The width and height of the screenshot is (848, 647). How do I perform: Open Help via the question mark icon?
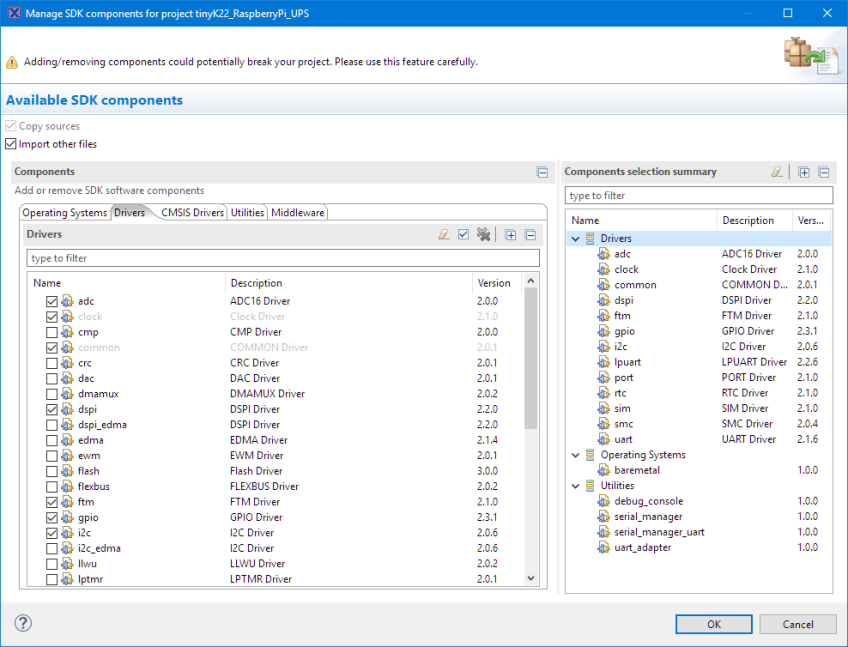coord(22,623)
